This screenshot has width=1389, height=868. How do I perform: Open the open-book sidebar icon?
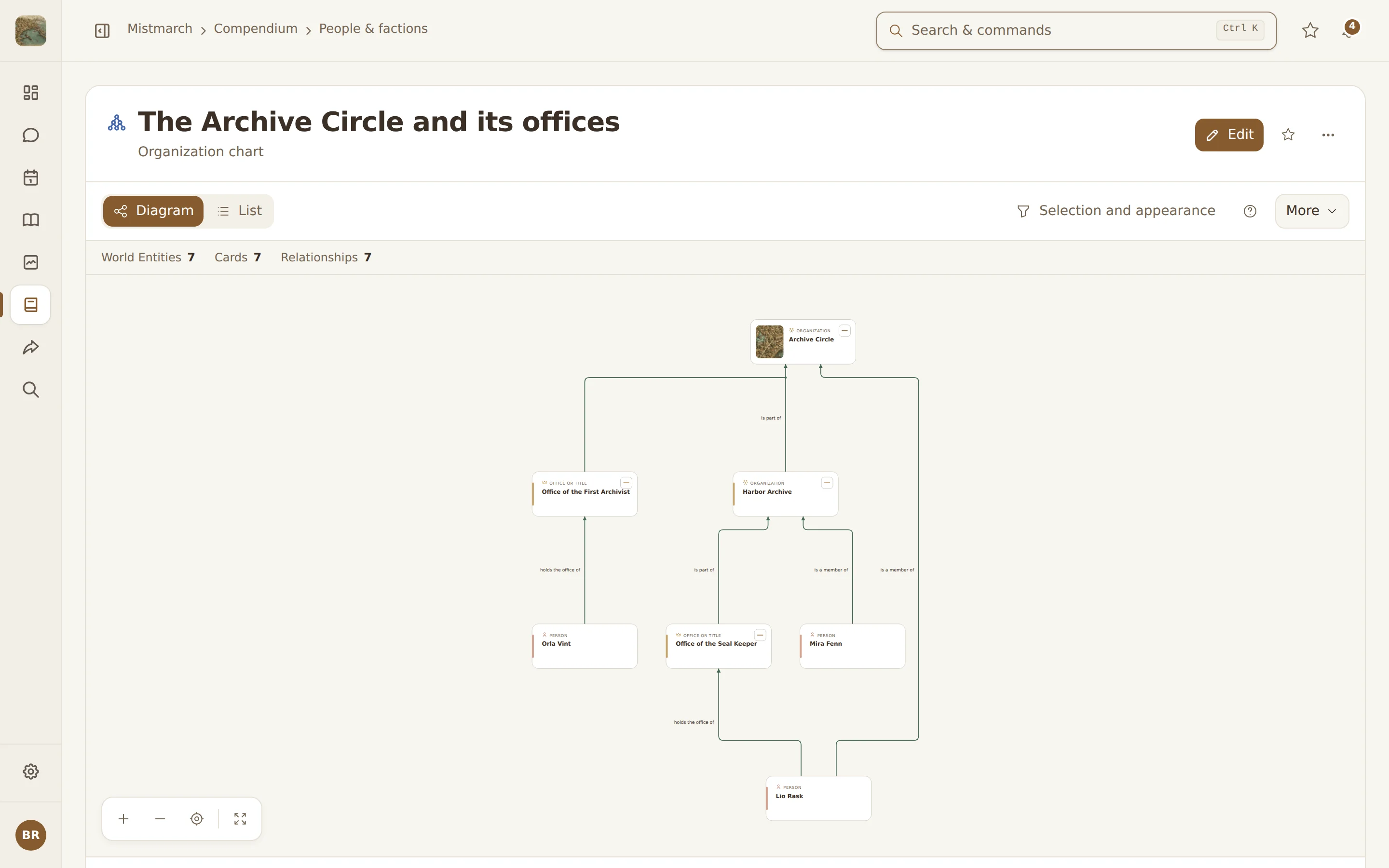point(30,220)
